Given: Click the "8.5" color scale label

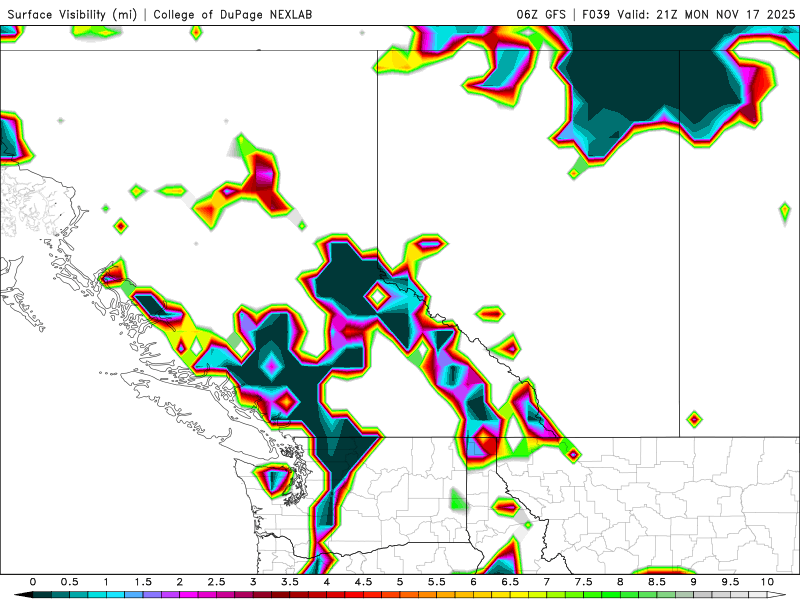Looking at the screenshot, I should click(657, 582).
